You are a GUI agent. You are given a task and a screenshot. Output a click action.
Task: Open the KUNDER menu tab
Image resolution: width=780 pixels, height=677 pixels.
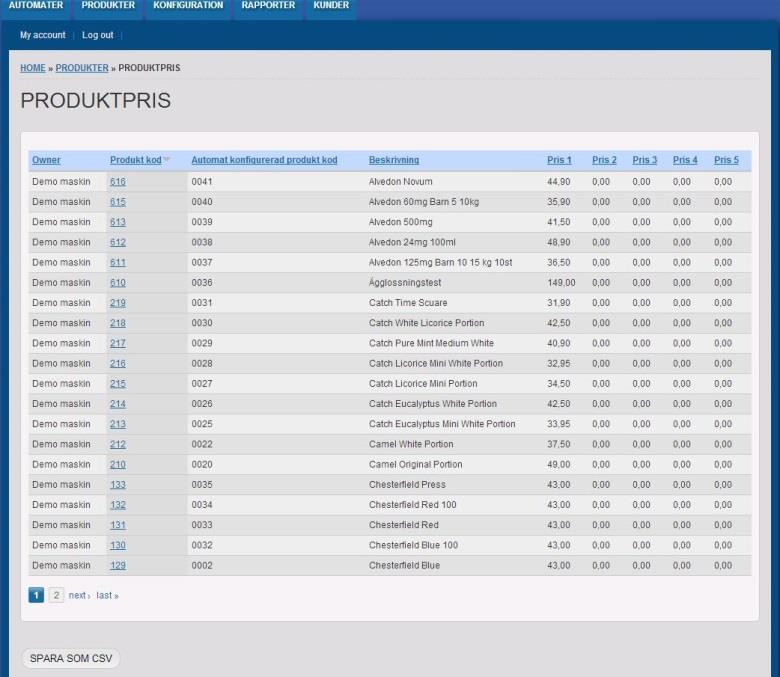pyautogui.click(x=331, y=5)
